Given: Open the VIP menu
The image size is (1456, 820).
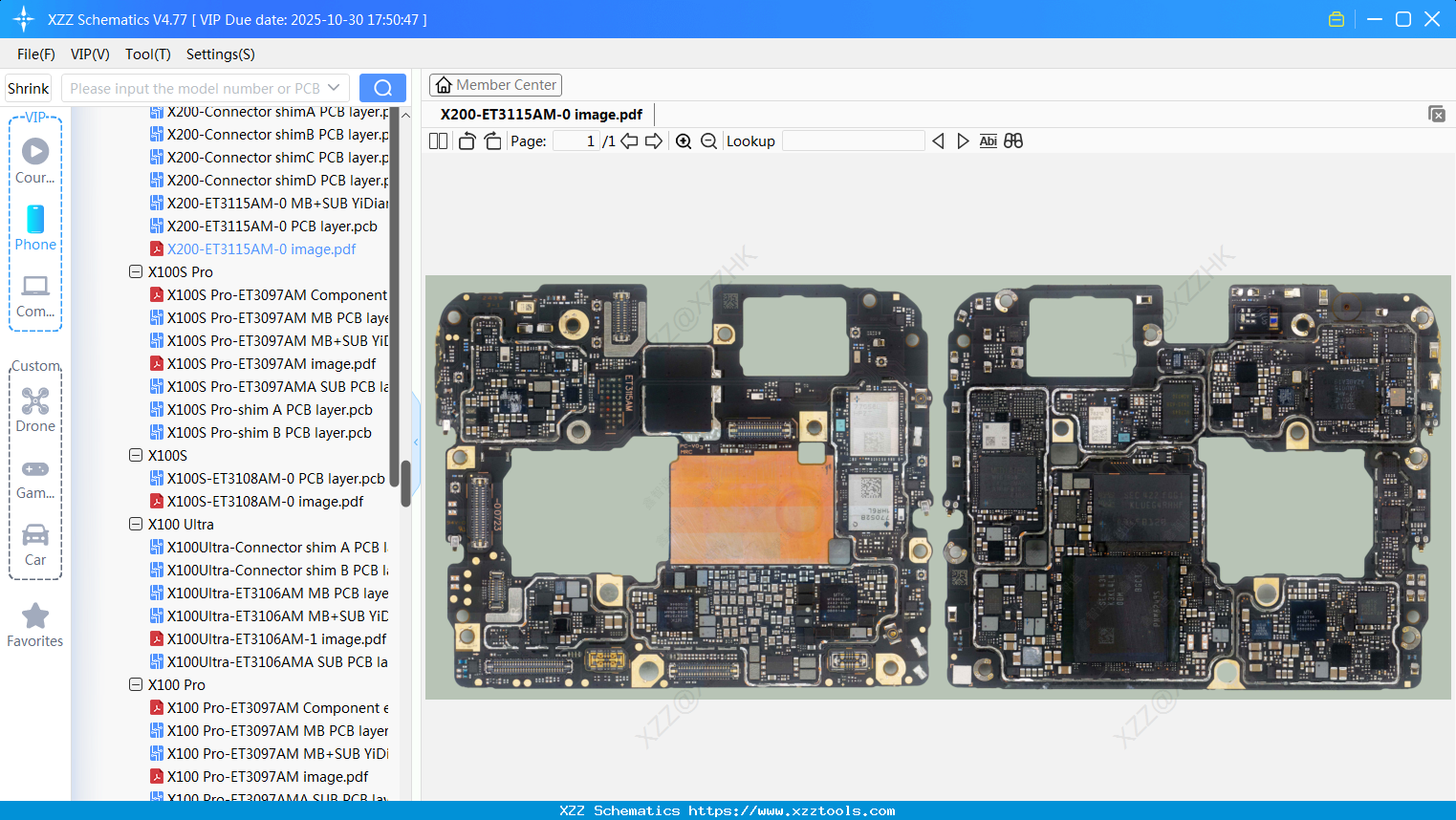Looking at the screenshot, I should (x=89, y=54).
